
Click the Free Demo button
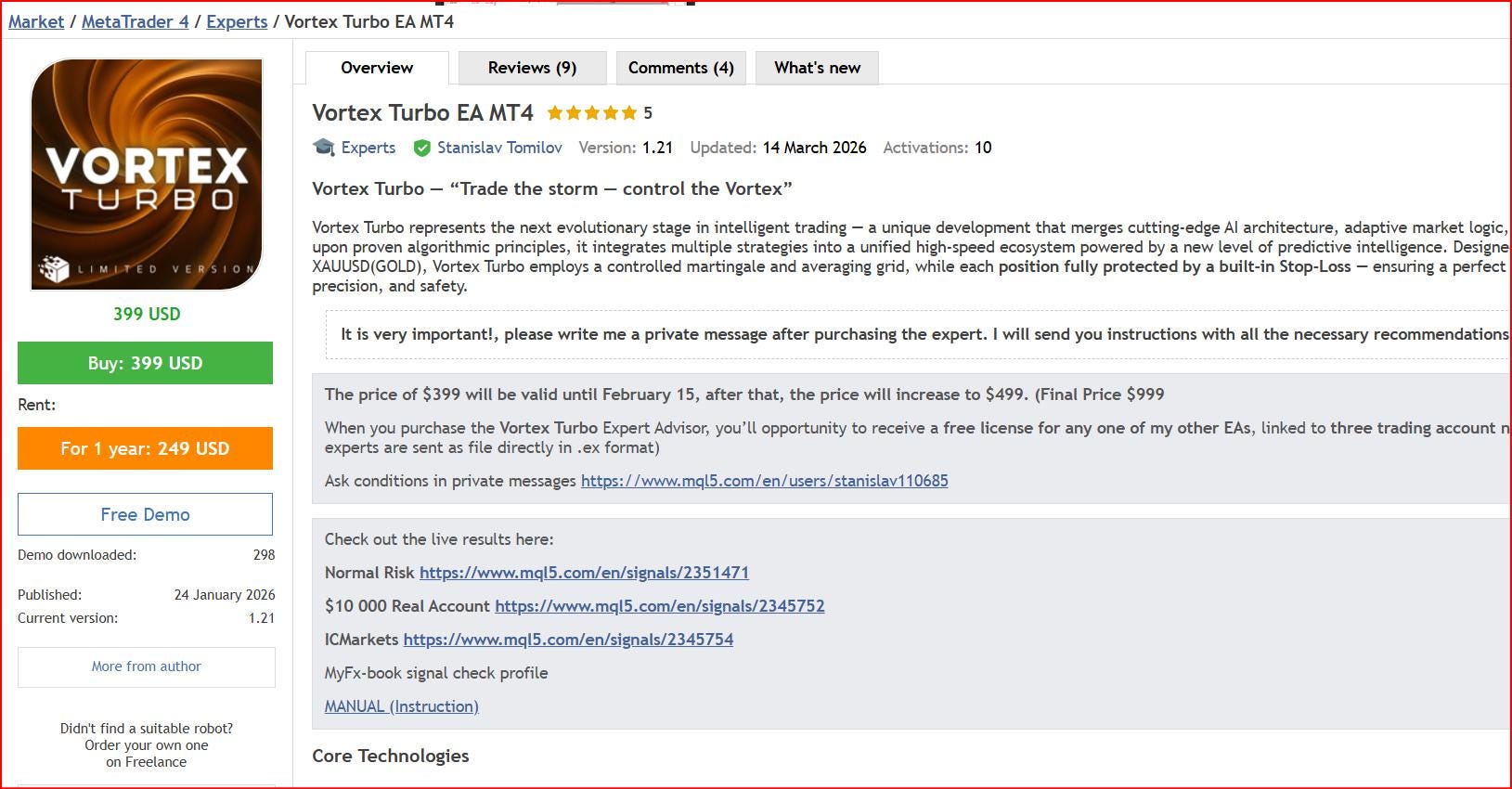pyautogui.click(x=145, y=514)
